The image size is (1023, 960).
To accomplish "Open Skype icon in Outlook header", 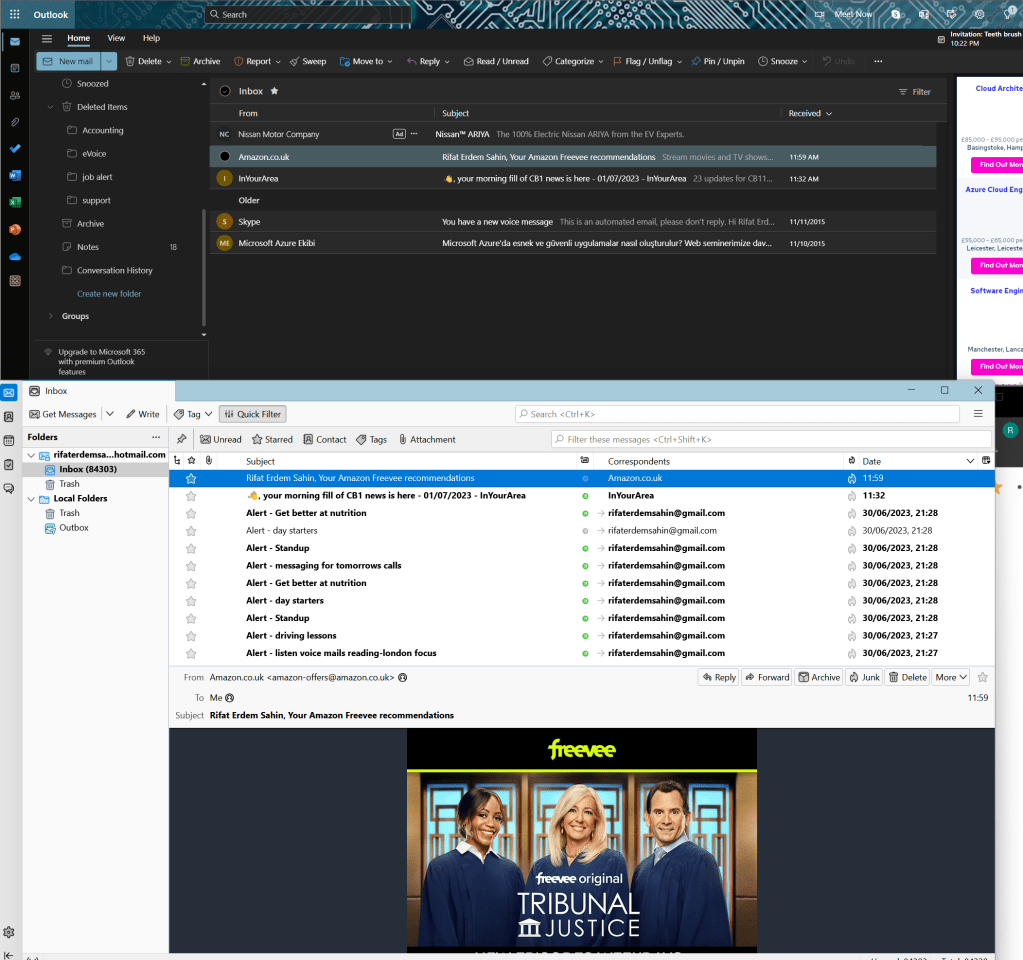I will coord(896,14).
